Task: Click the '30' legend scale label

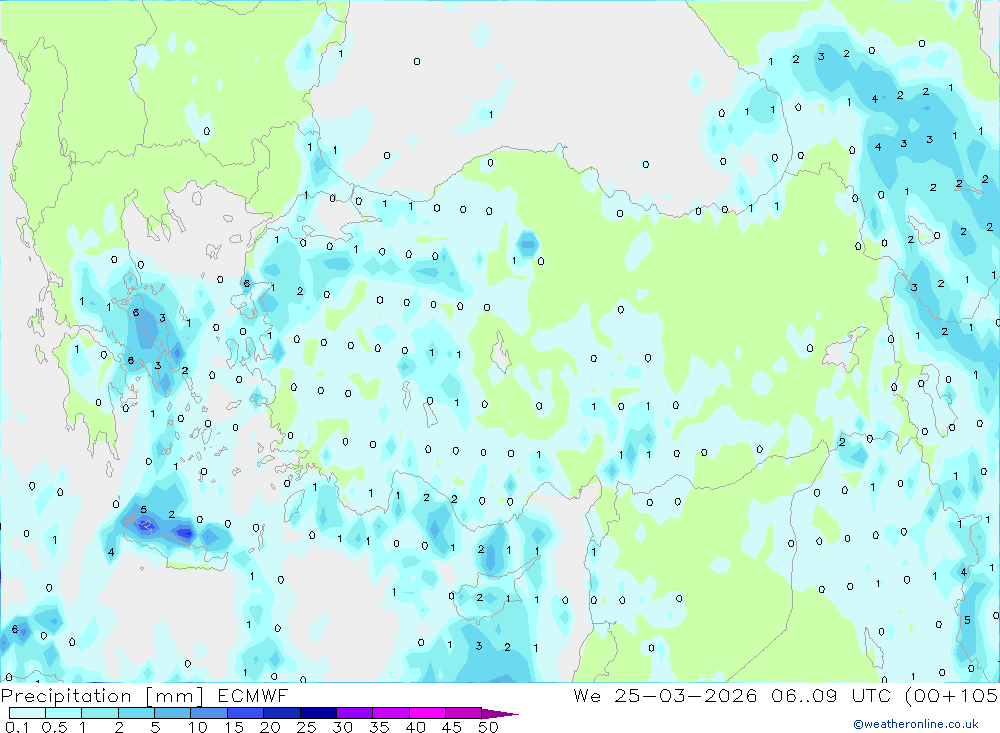Action: click(x=343, y=727)
